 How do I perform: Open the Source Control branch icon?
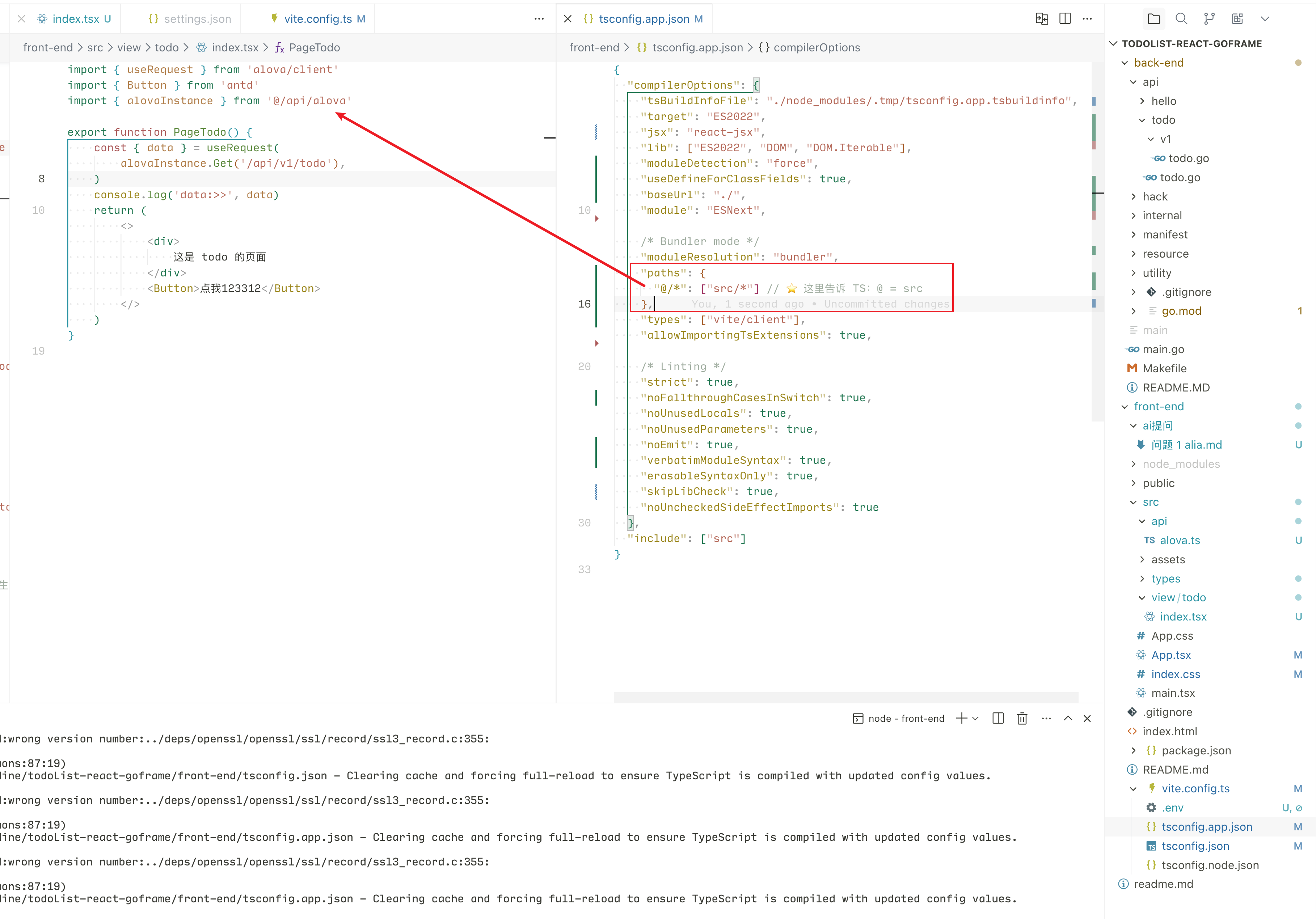coord(1209,19)
